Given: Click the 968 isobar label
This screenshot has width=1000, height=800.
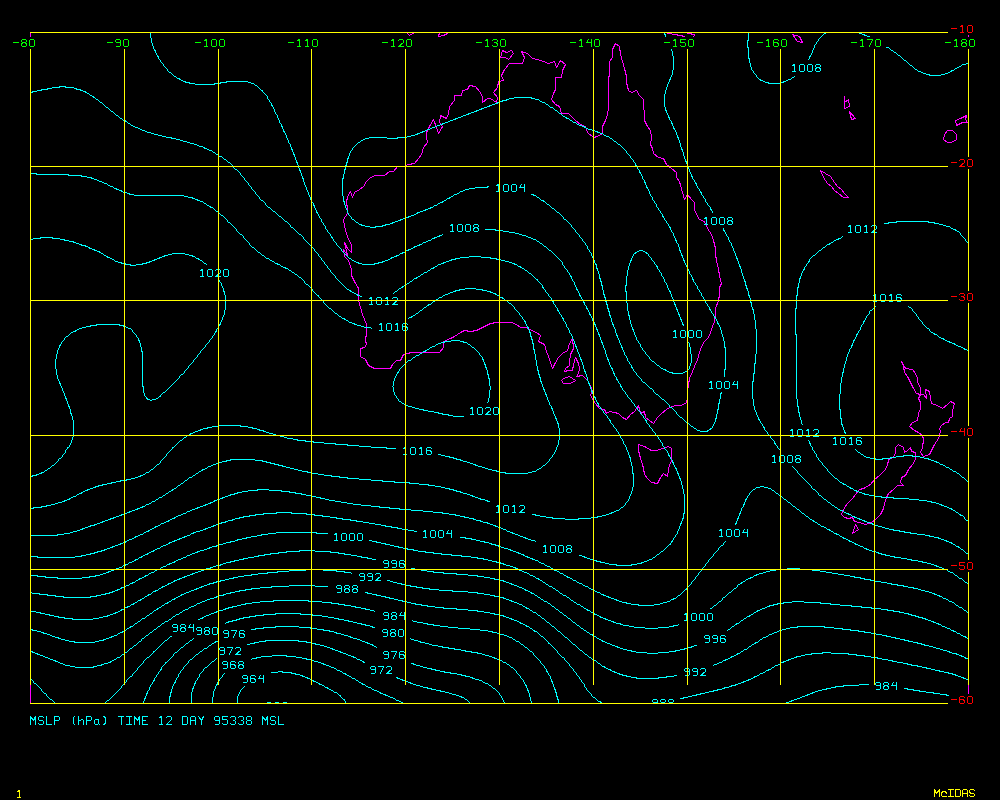Looking at the screenshot, I should (x=232, y=665).
